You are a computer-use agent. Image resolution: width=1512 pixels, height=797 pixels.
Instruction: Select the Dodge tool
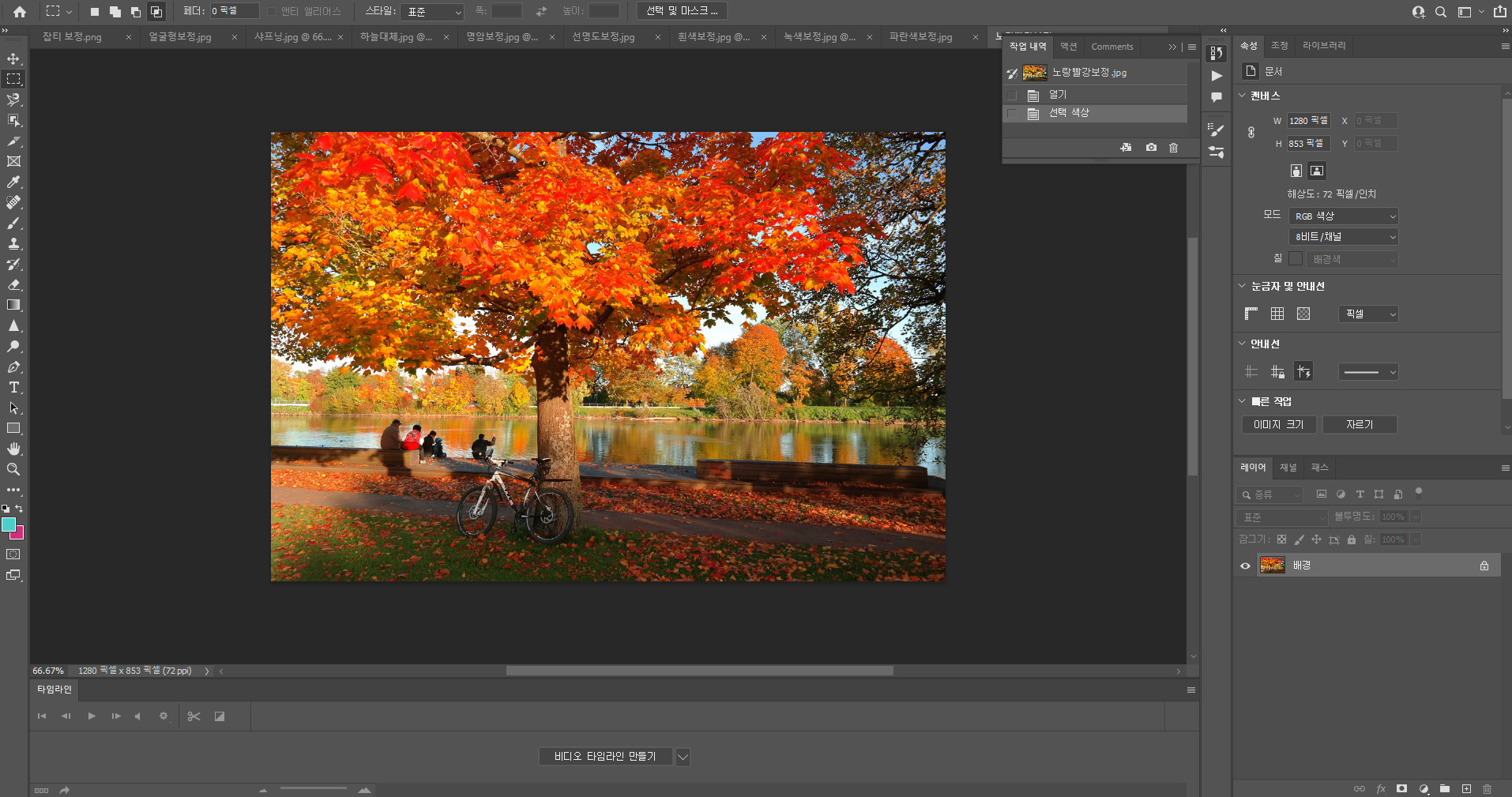(x=13, y=346)
